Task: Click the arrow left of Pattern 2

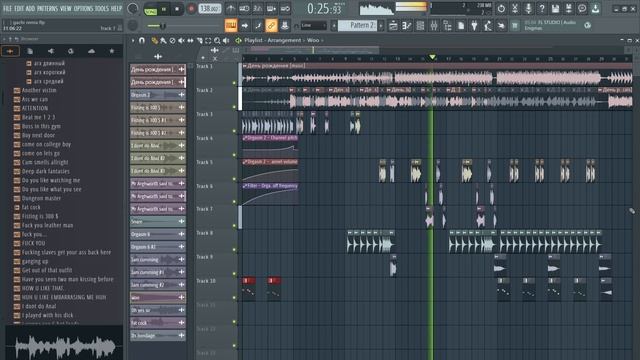Action: 334,26
